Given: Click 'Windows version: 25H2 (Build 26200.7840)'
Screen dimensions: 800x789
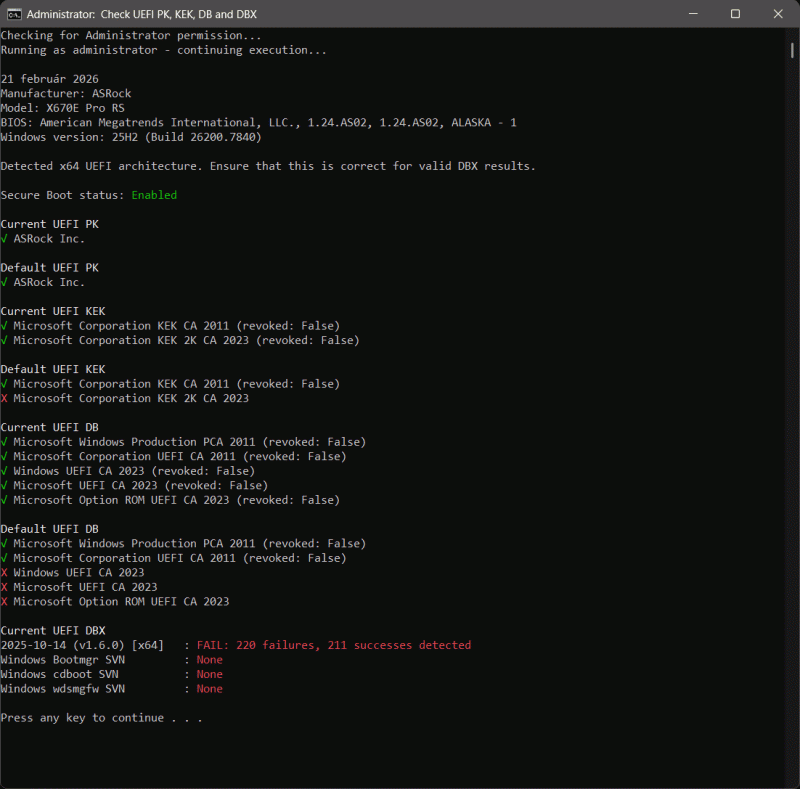Looking at the screenshot, I should tap(131, 137).
